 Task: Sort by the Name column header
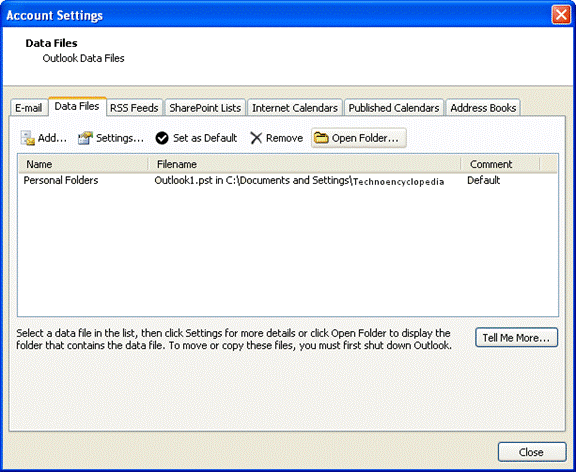tap(83, 164)
